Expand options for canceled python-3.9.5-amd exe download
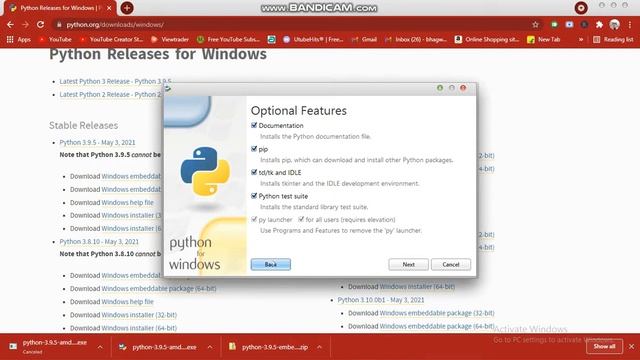This screenshot has width=640, height=360. pyautogui.click(x=100, y=347)
